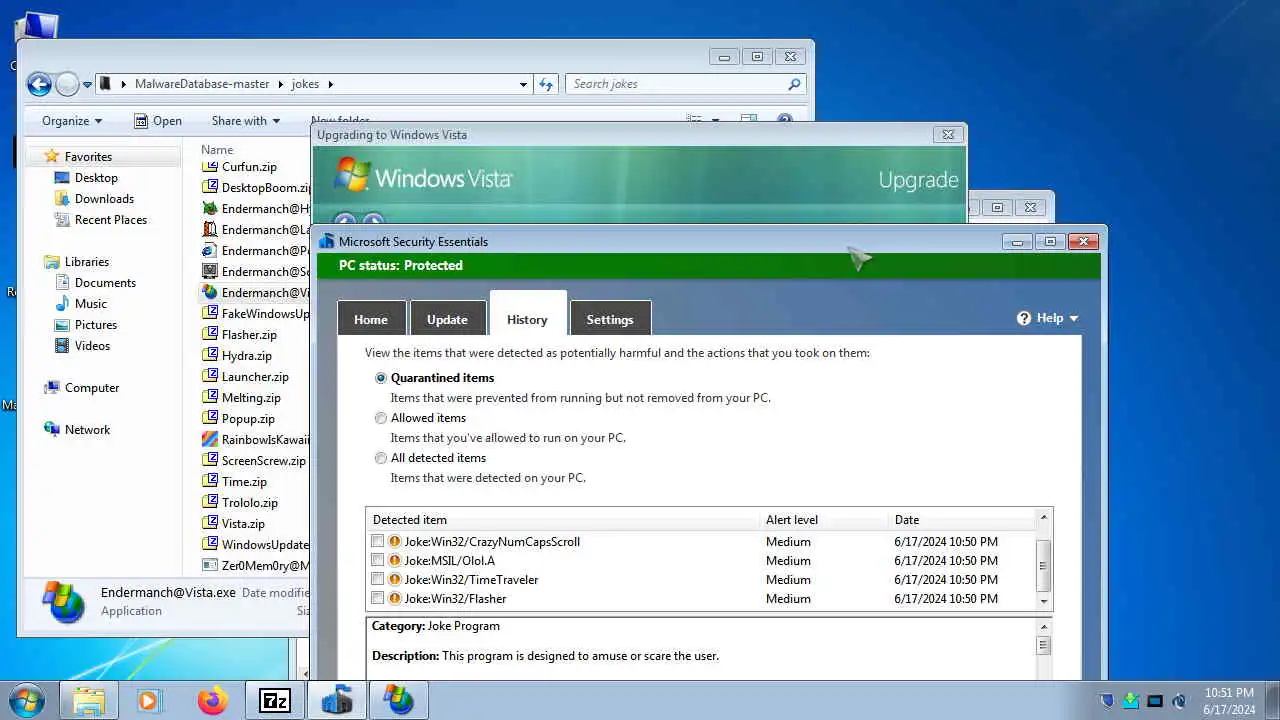The image size is (1280, 720).
Task: Click the Security Essentials shield tray icon
Action: pyautogui.click(x=1107, y=701)
